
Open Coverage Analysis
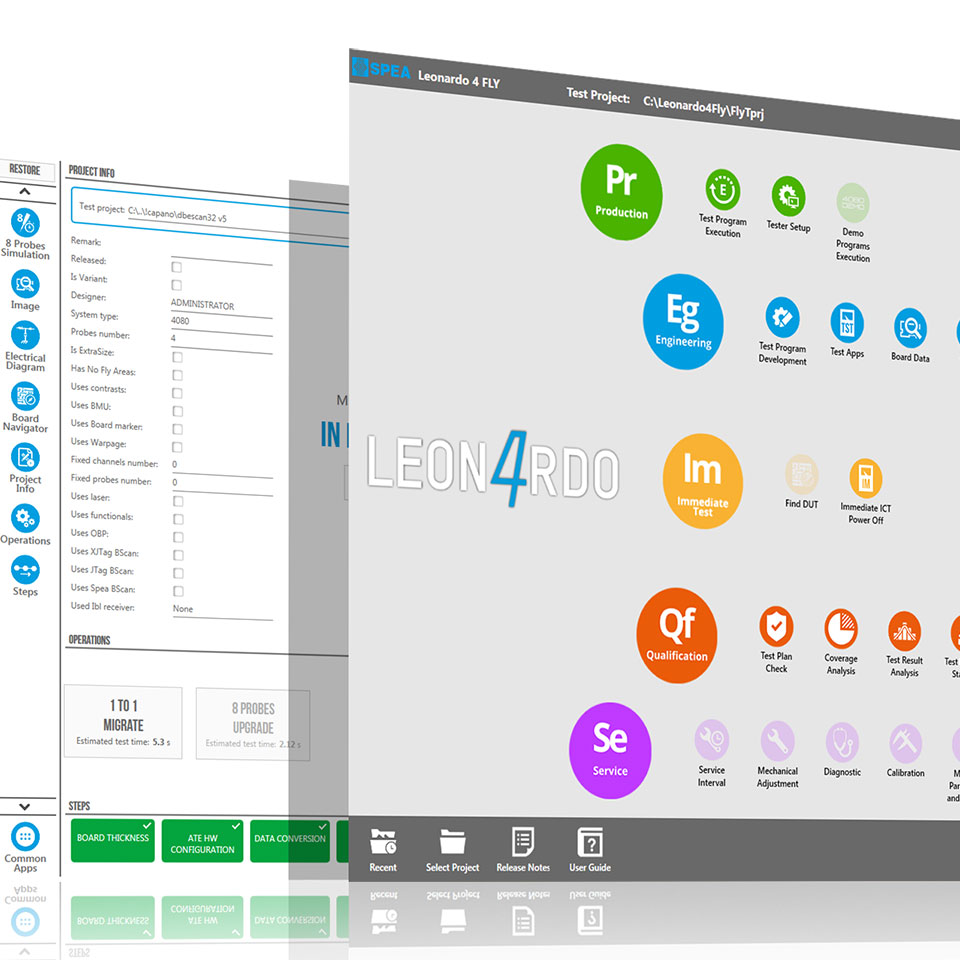[x=841, y=629]
